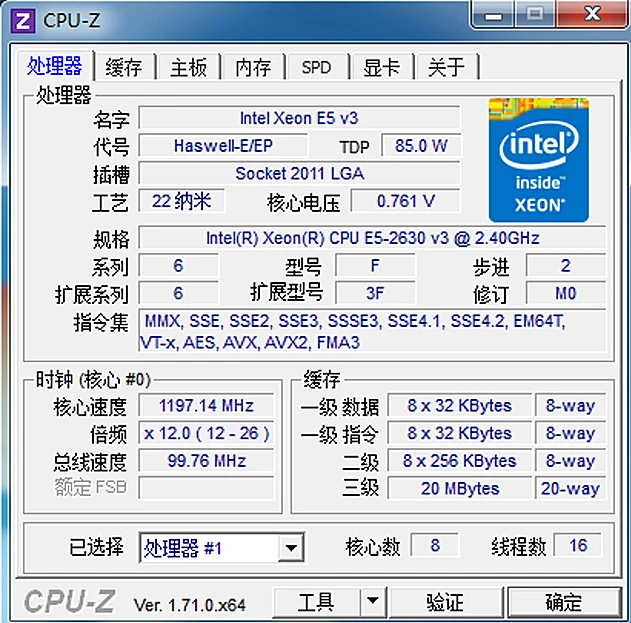631x623 pixels.
Task: Click the 核心数 value 8
Action: 435,545
